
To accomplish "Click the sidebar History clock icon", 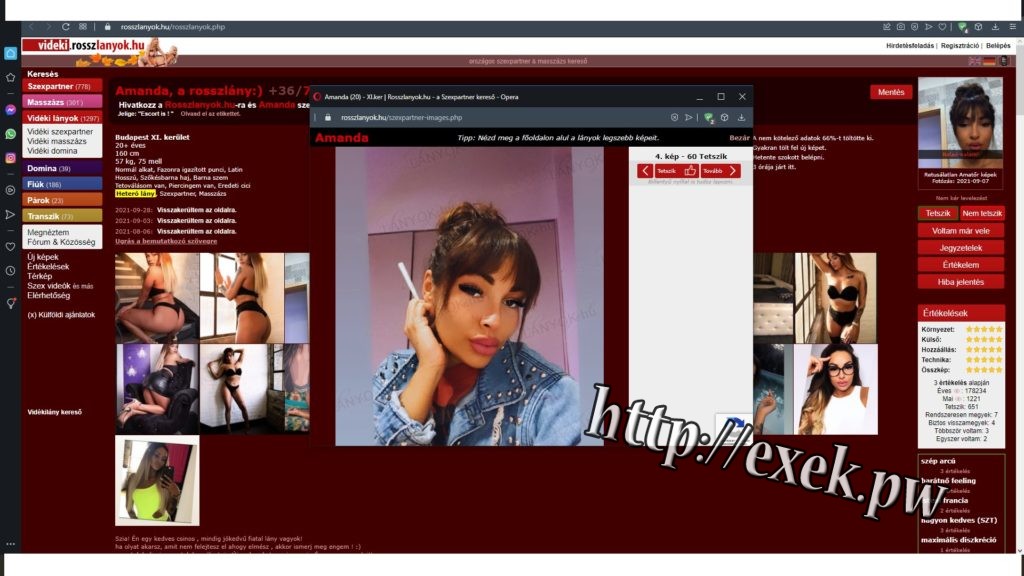I will 10,270.
